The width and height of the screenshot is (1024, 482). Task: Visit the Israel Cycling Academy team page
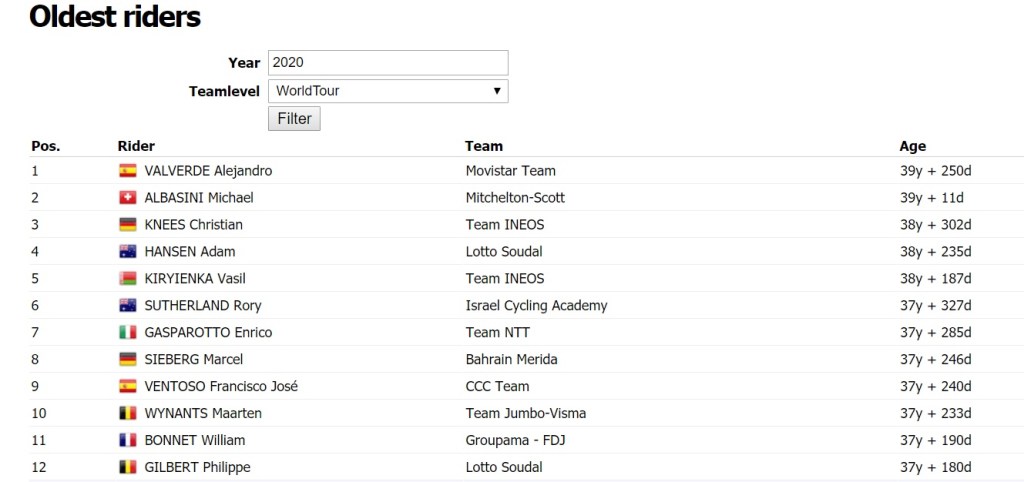tap(536, 306)
